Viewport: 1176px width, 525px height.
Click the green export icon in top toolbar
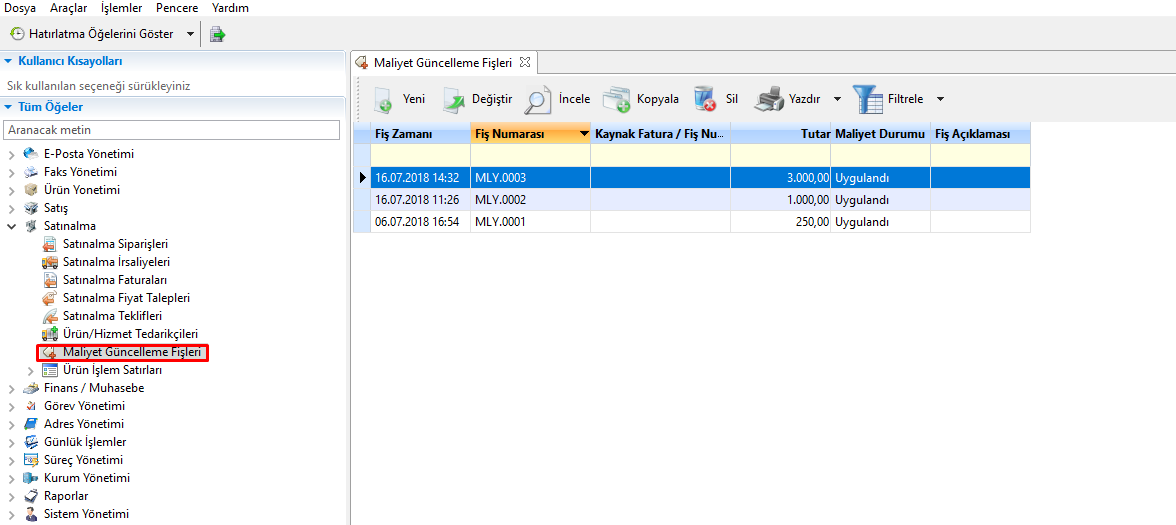[x=217, y=34]
